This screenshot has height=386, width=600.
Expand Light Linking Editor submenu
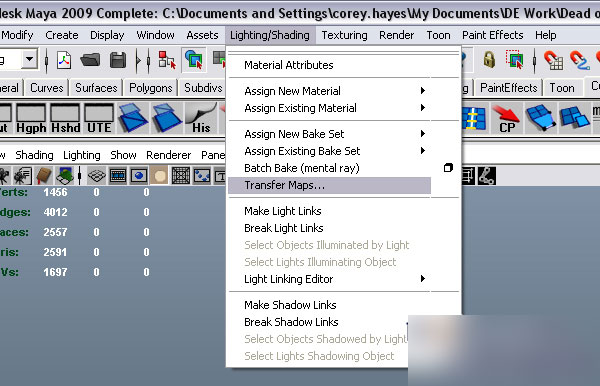pyautogui.click(x=329, y=279)
